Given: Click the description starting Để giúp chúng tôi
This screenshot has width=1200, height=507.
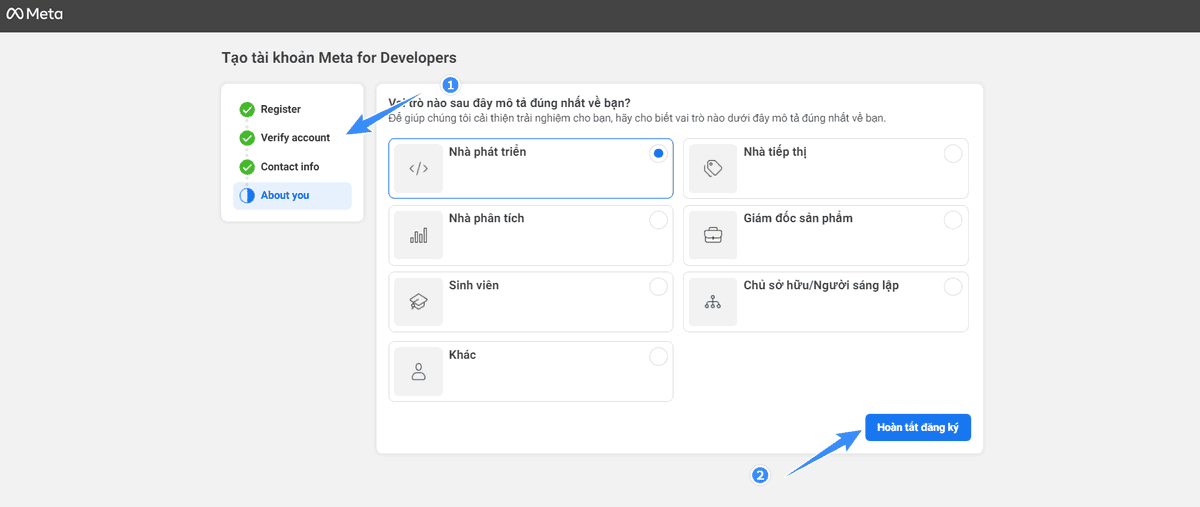Looking at the screenshot, I should [x=637, y=118].
